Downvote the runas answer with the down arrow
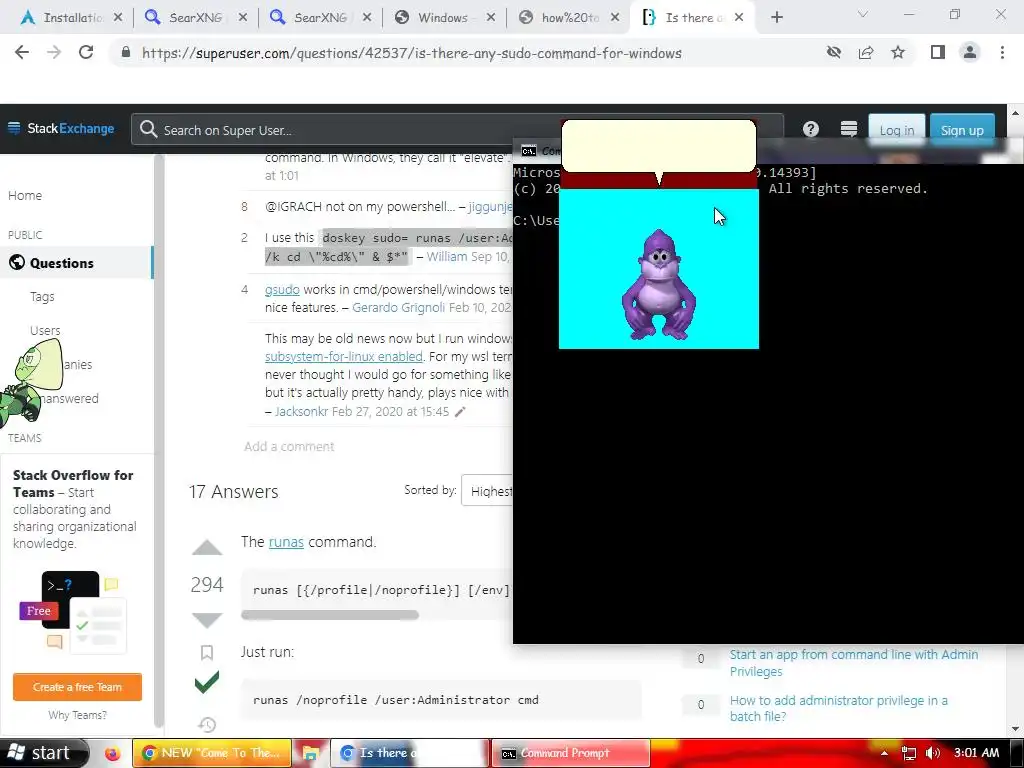The height and width of the screenshot is (768, 1024). pos(207,620)
